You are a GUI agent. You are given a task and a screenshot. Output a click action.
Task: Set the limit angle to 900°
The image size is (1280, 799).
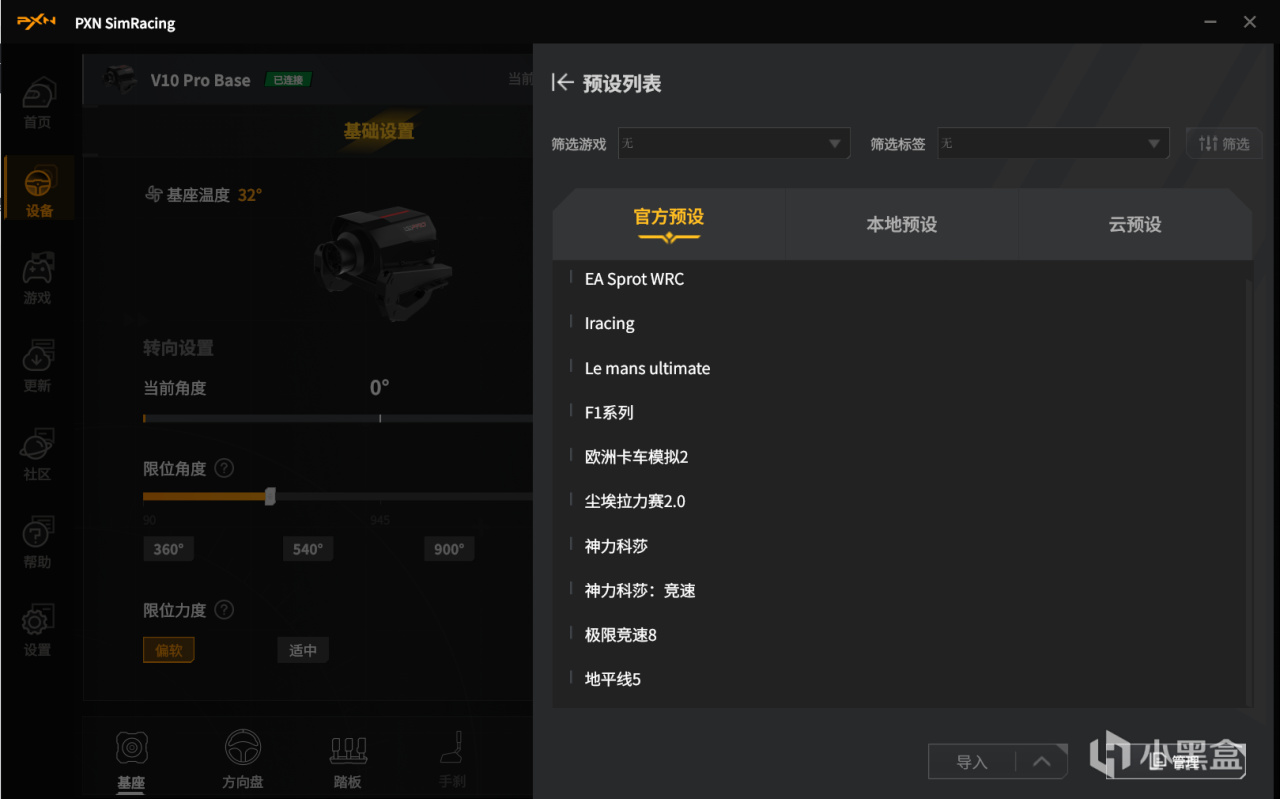coord(449,549)
